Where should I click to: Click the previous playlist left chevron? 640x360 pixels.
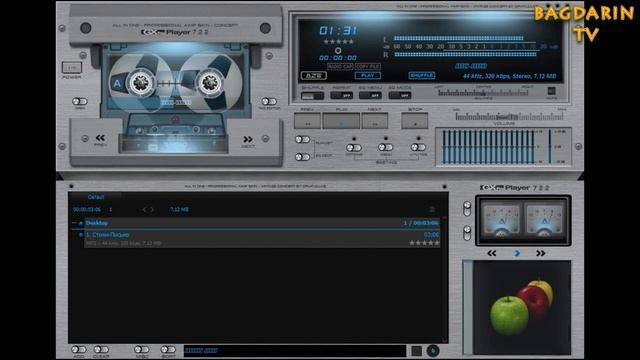pos(144,209)
